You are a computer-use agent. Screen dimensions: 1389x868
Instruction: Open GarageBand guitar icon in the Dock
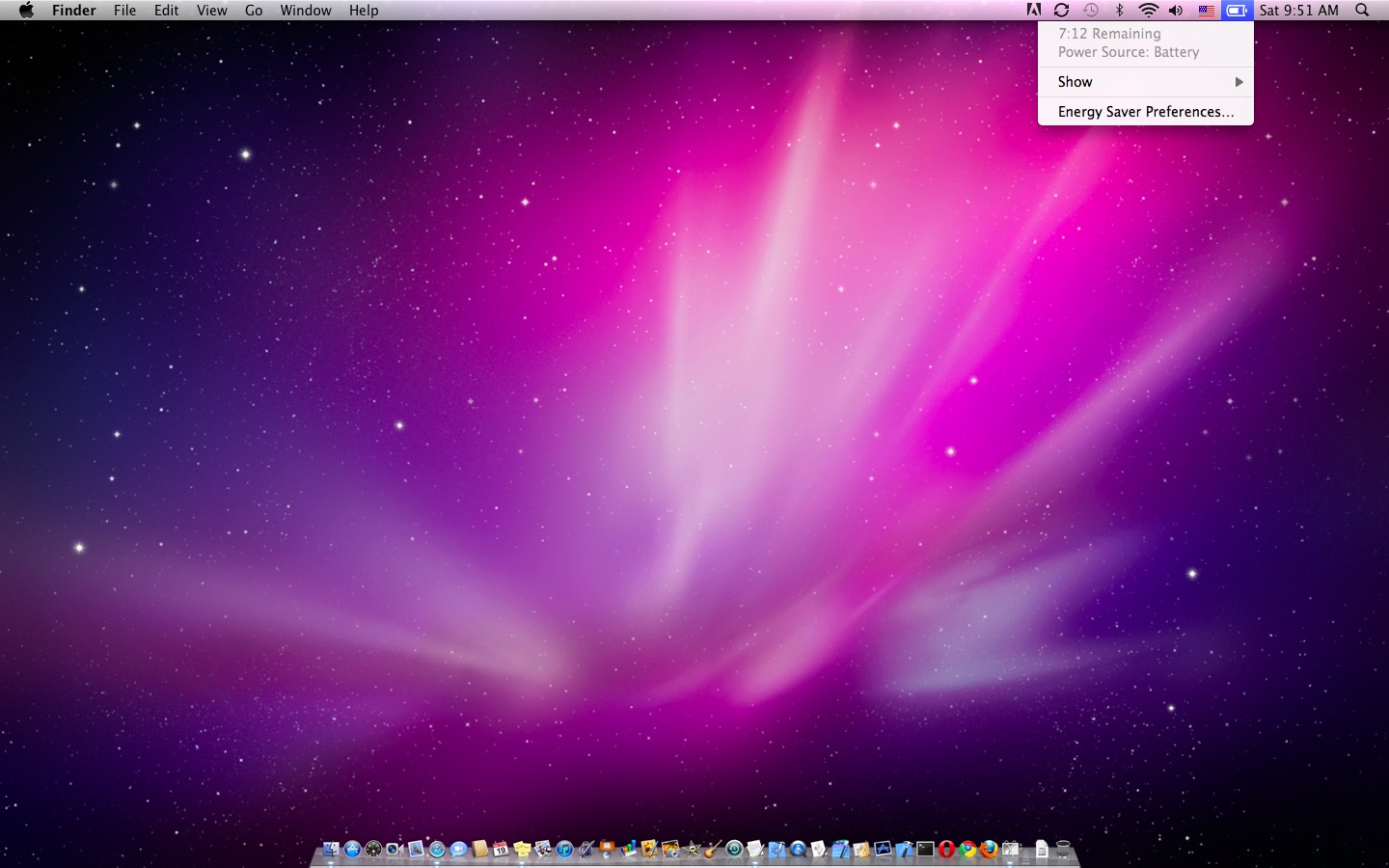click(713, 849)
